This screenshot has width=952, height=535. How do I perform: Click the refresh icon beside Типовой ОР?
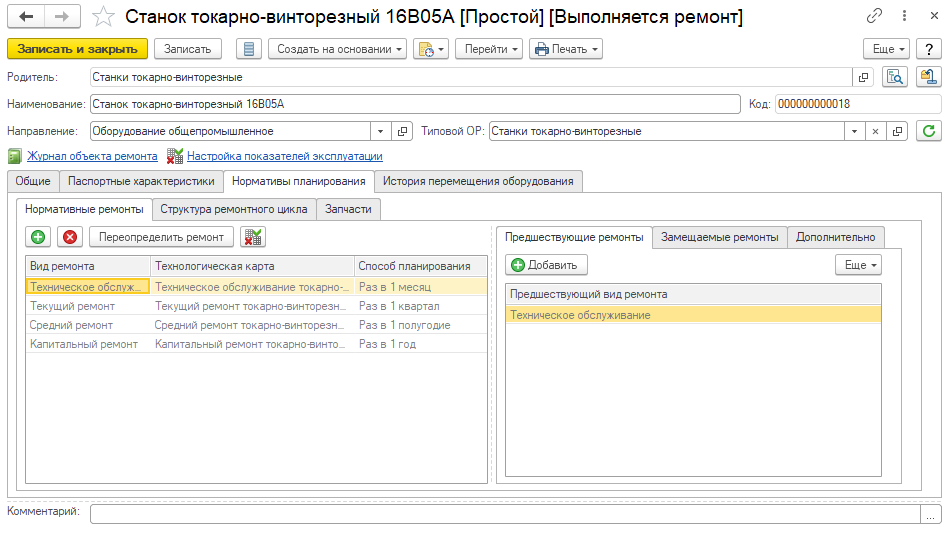[x=929, y=131]
